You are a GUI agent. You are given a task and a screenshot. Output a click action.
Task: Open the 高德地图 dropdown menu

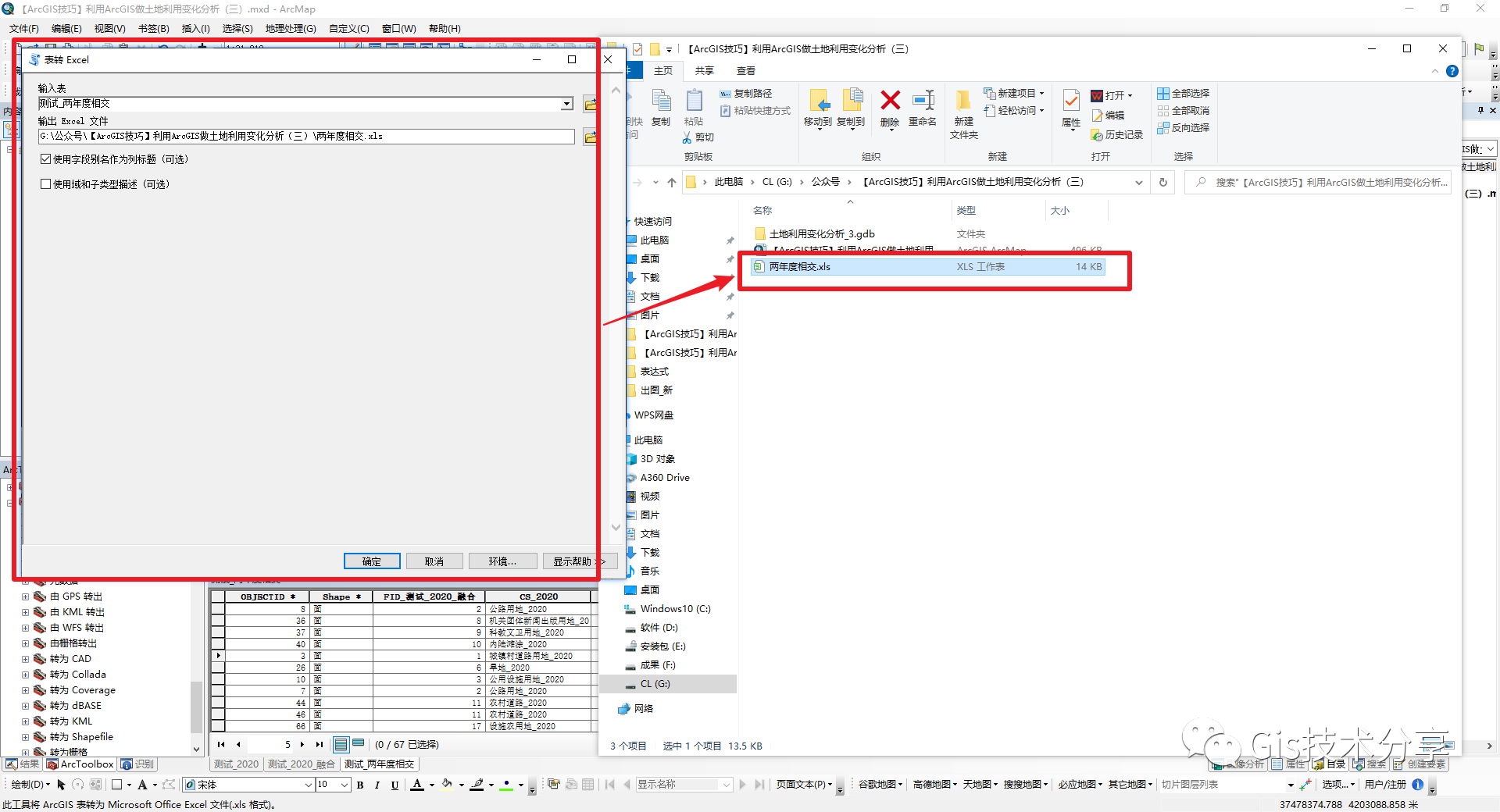click(x=935, y=785)
